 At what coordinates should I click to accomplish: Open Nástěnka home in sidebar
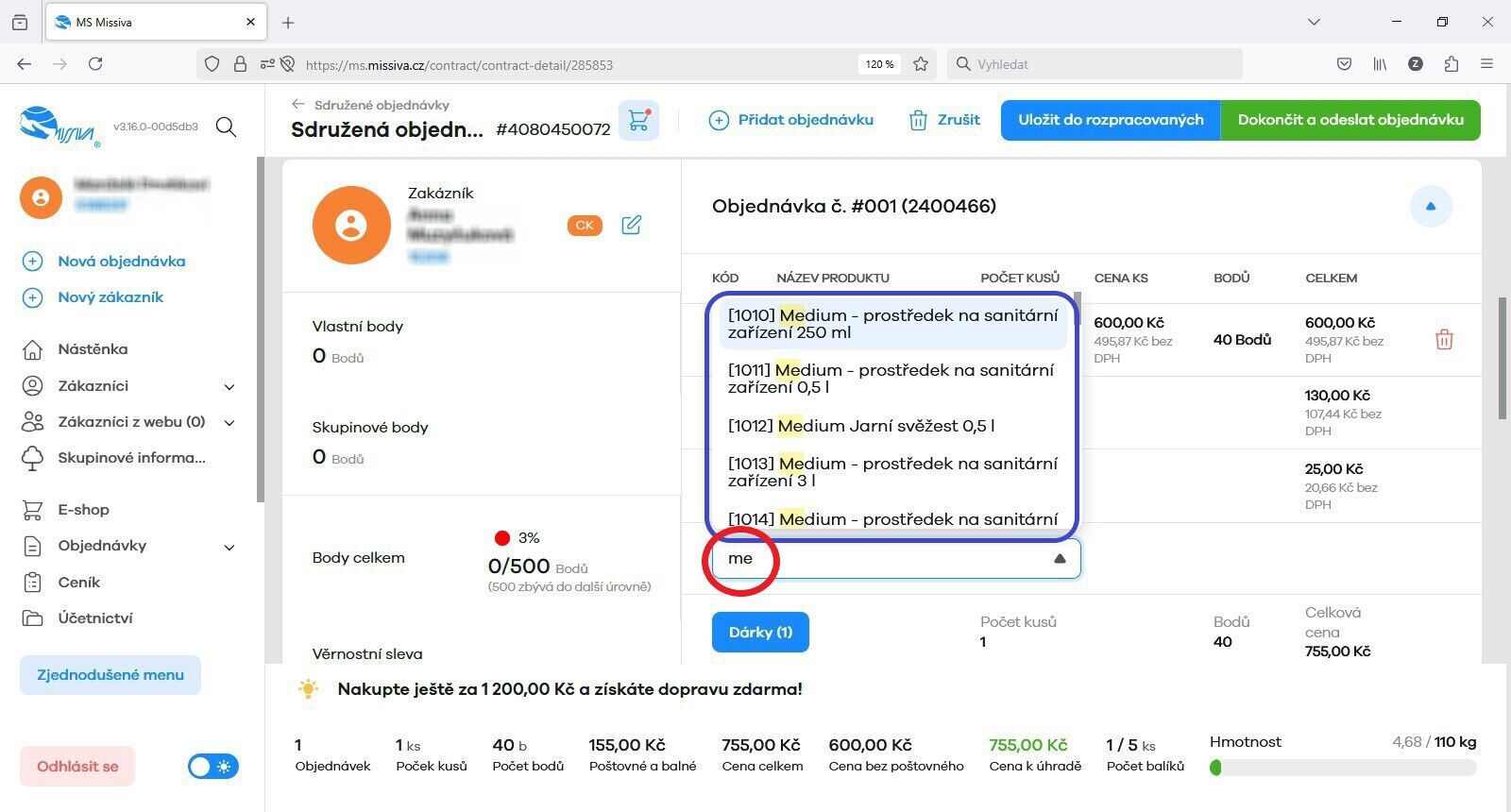(x=93, y=349)
